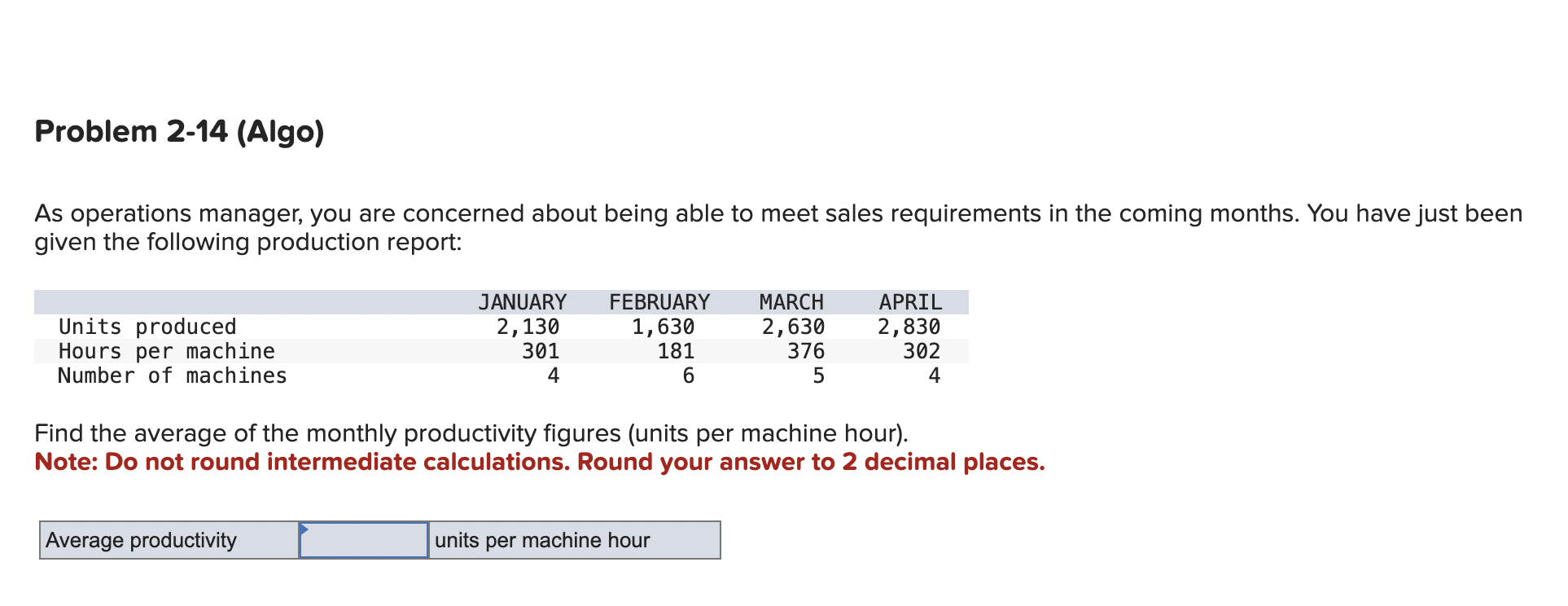Click the February machines count 6

tap(688, 375)
